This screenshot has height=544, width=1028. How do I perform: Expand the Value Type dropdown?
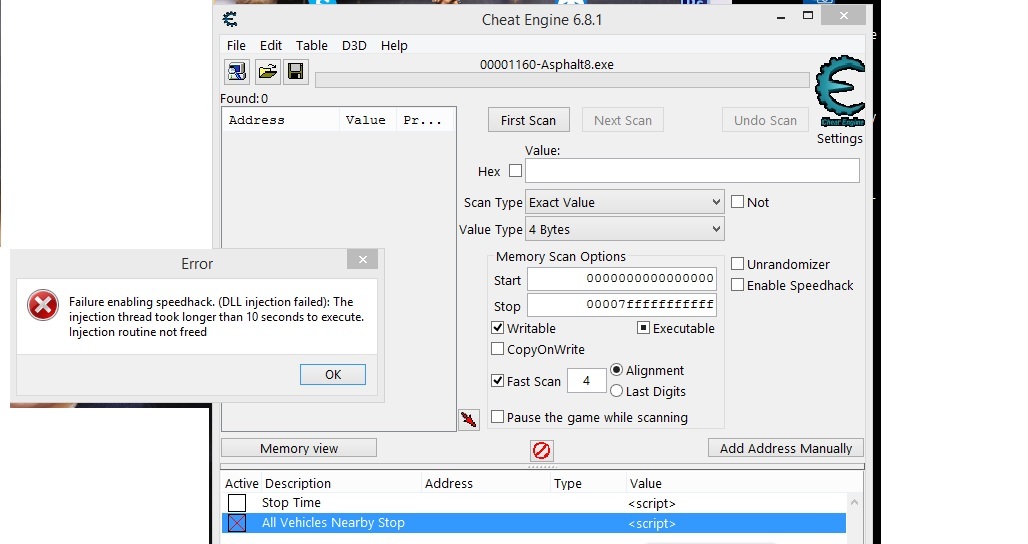[x=625, y=229]
